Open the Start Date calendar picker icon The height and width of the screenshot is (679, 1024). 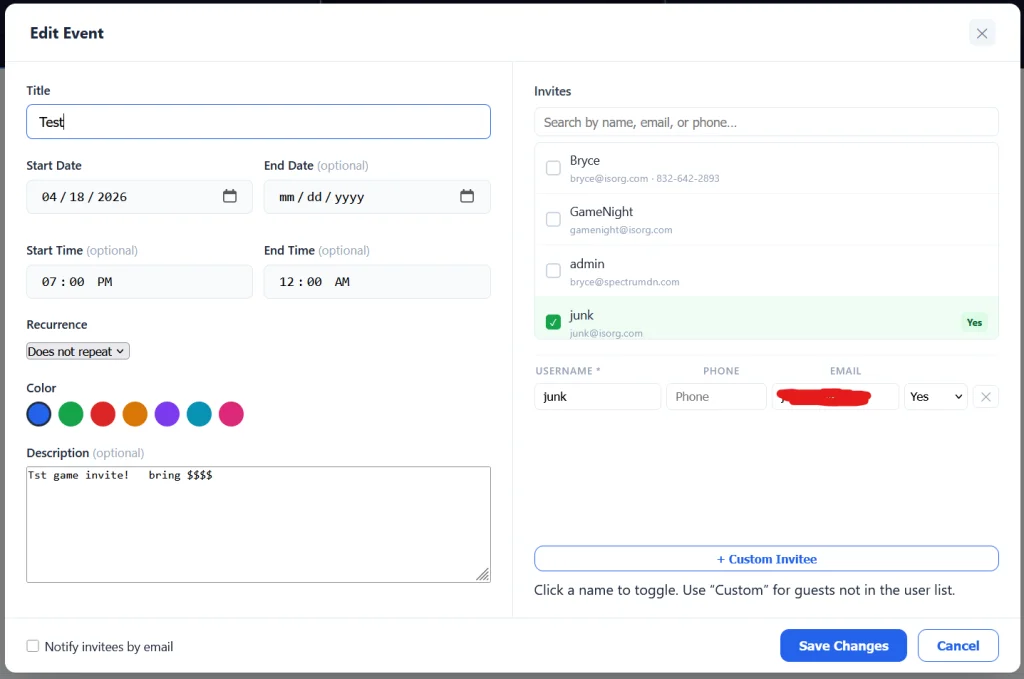229,196
